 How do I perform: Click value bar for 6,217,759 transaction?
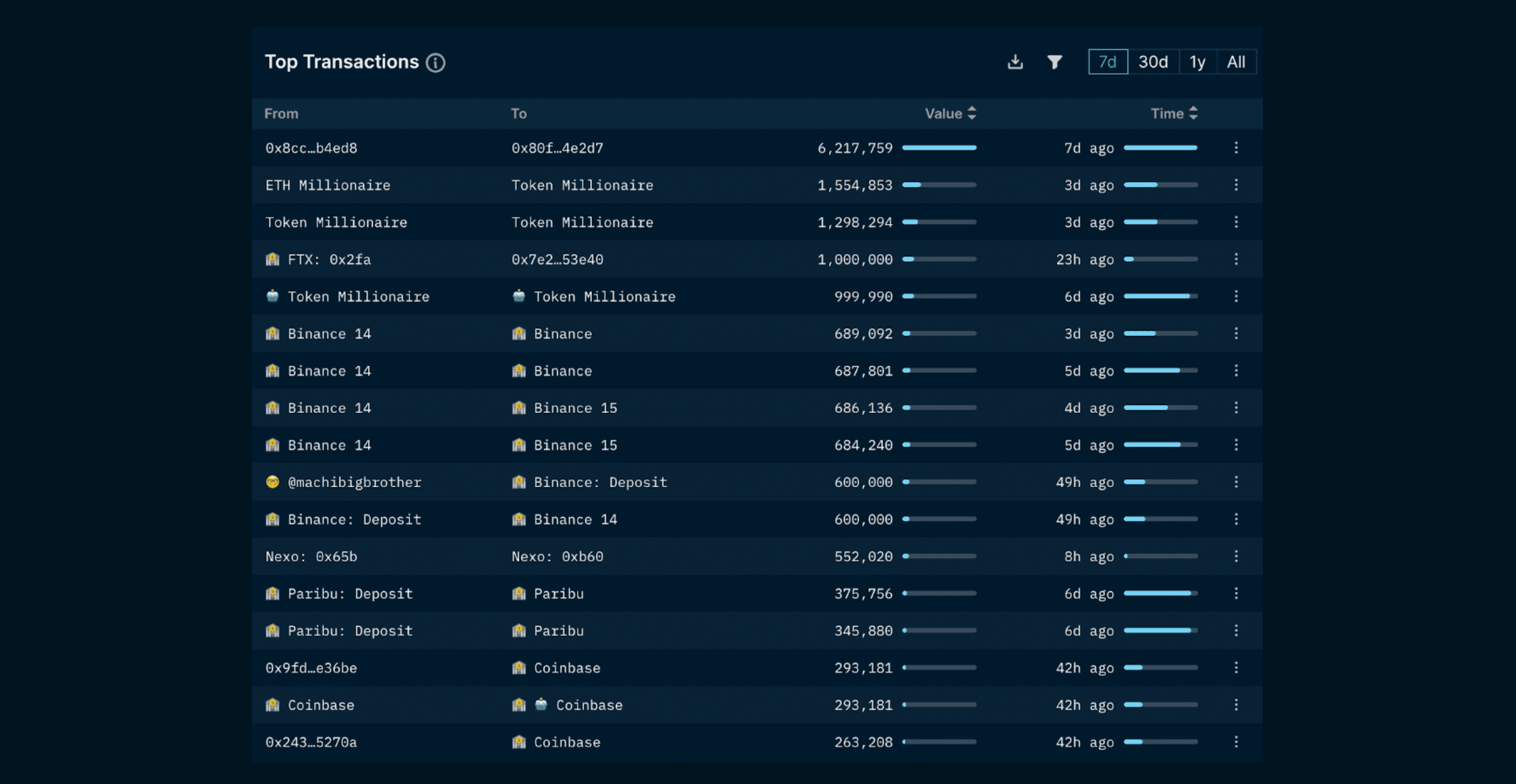pyautogui.click(x=939, y=148)
